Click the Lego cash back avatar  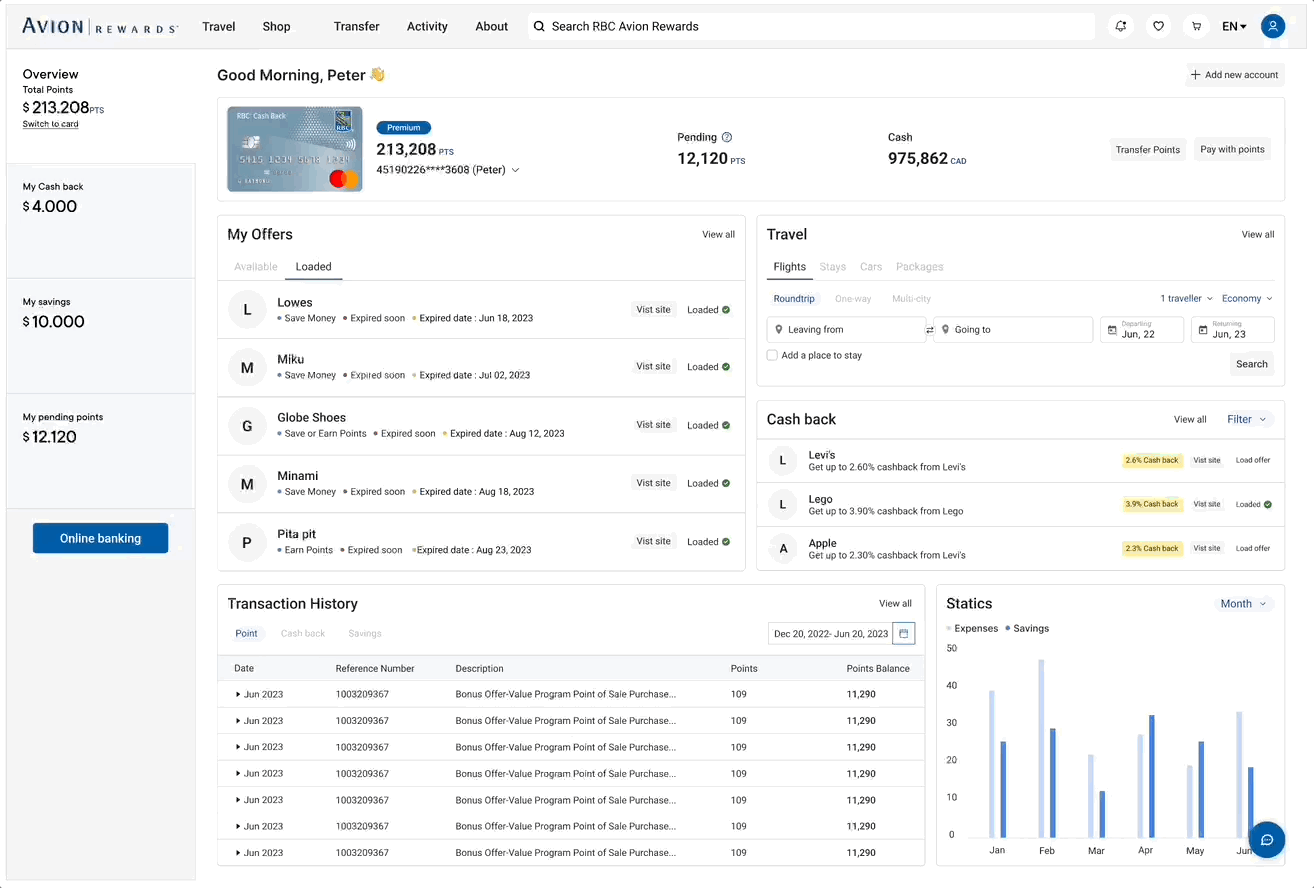[783, 504]
